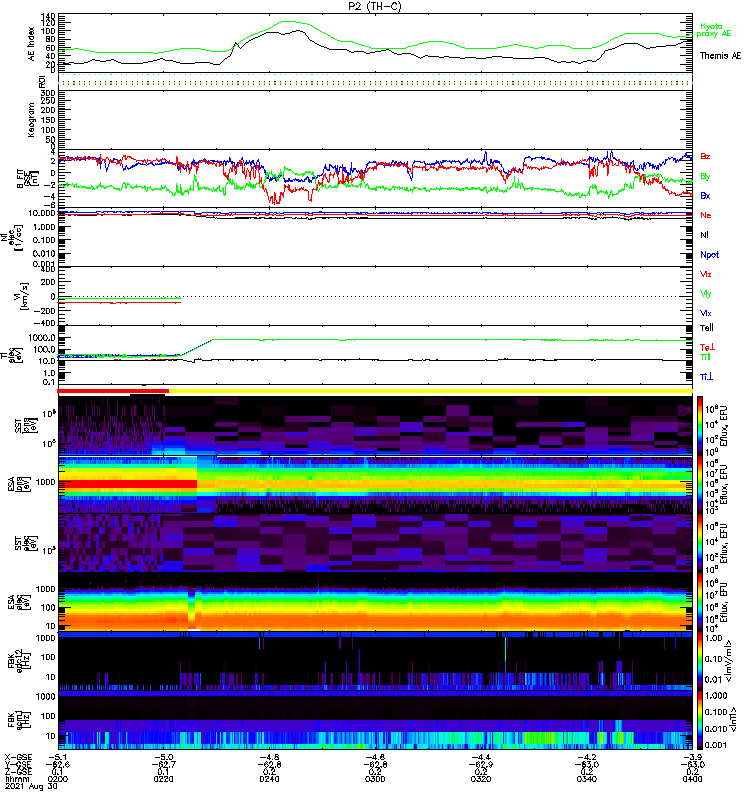Select the Themis AE legend label
The height and width of the screenshot is (800, 750).
pyautogui.click(x=720, y=56)
